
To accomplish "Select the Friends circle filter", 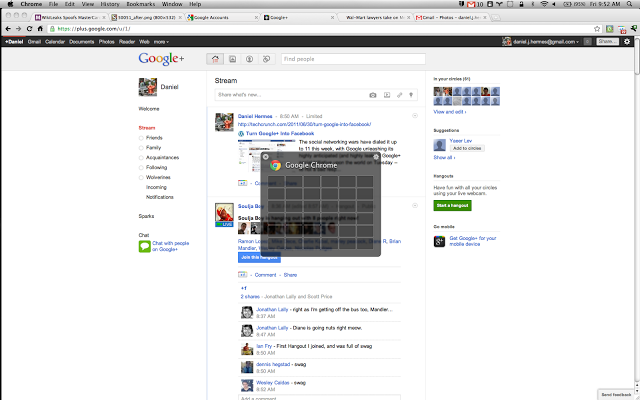I will point(154,138).
